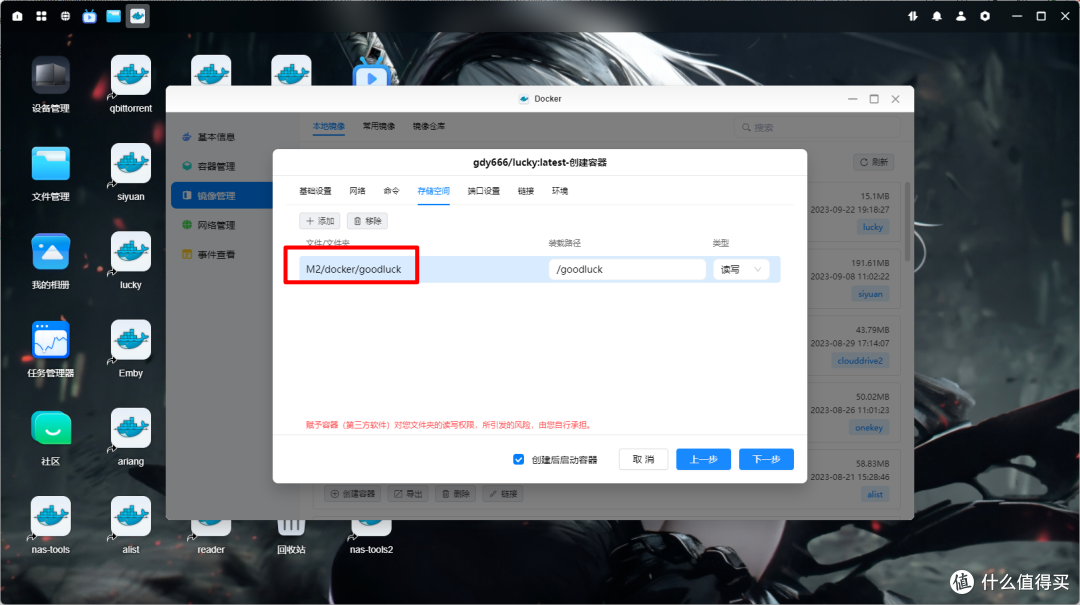Click 刷新 refresh button in Docker window
This screenshot has width=1080, height=605.
pyautogui.click(x=873, y=163)
